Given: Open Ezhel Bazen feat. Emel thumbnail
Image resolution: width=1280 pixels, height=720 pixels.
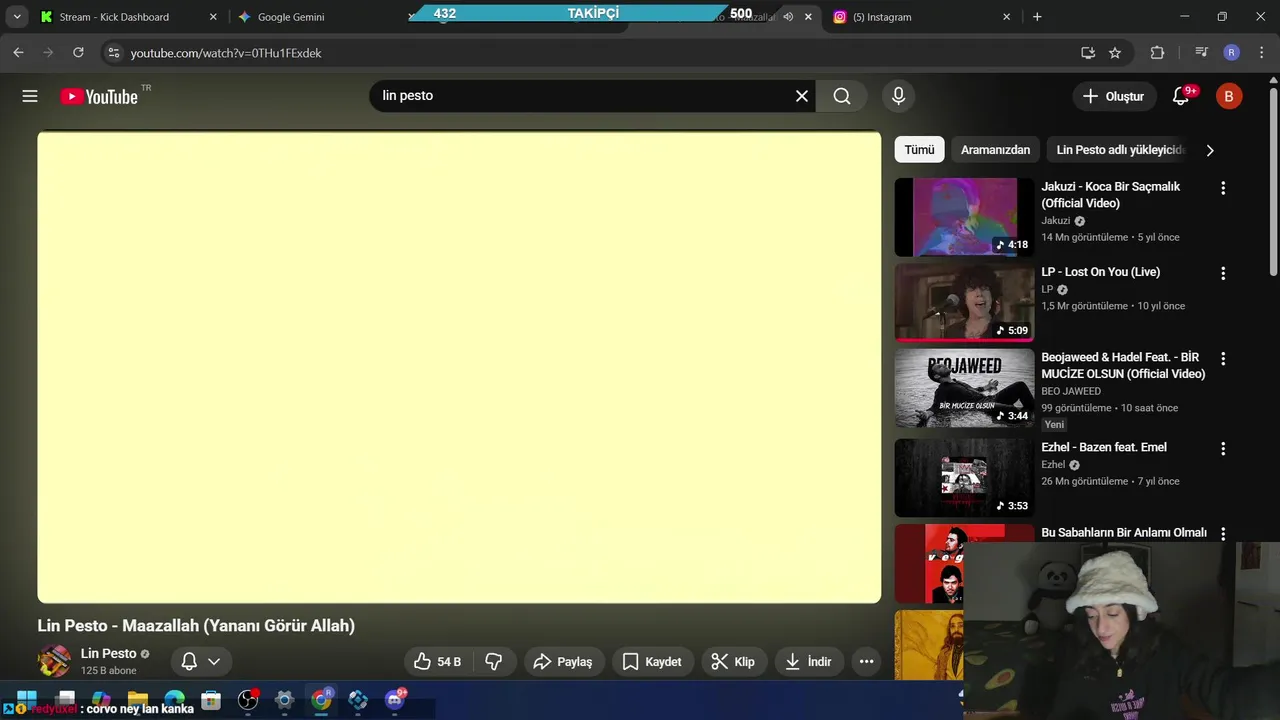Looking at the screenshot, I should pos(964,478).
